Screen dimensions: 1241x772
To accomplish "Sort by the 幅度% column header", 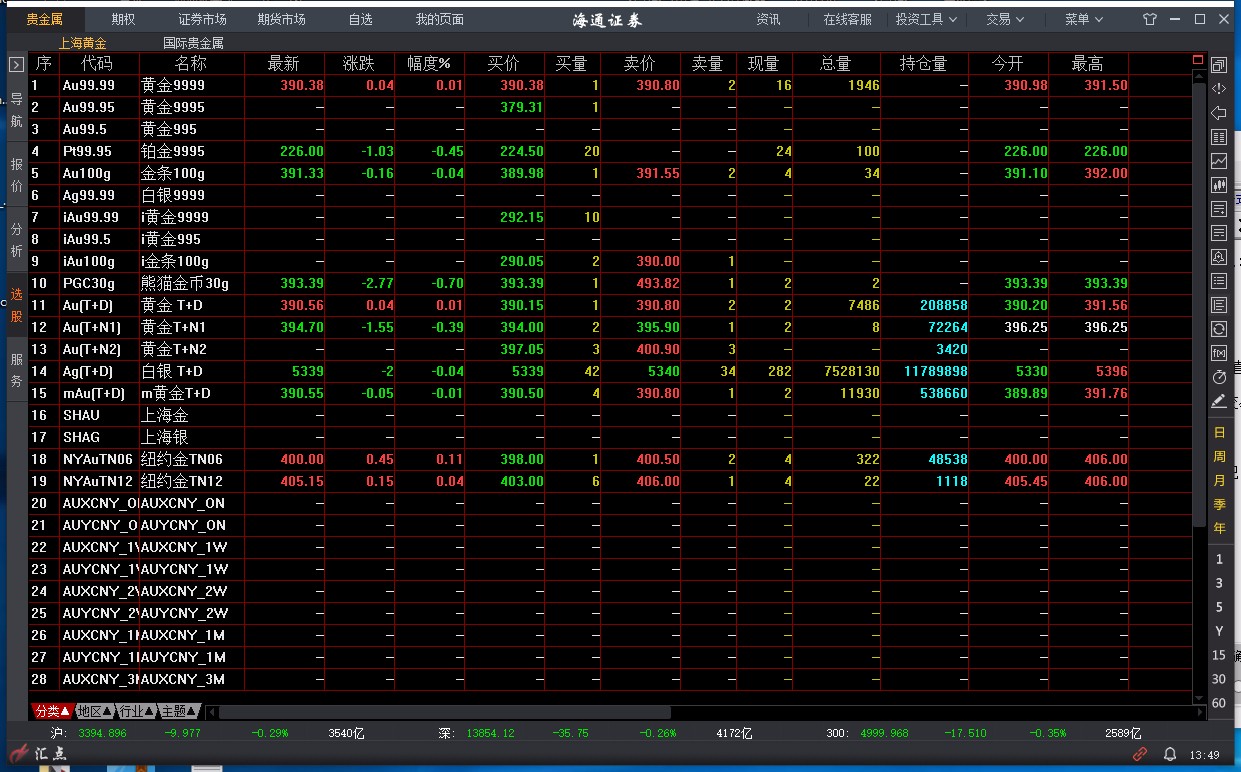I will 429,64.
